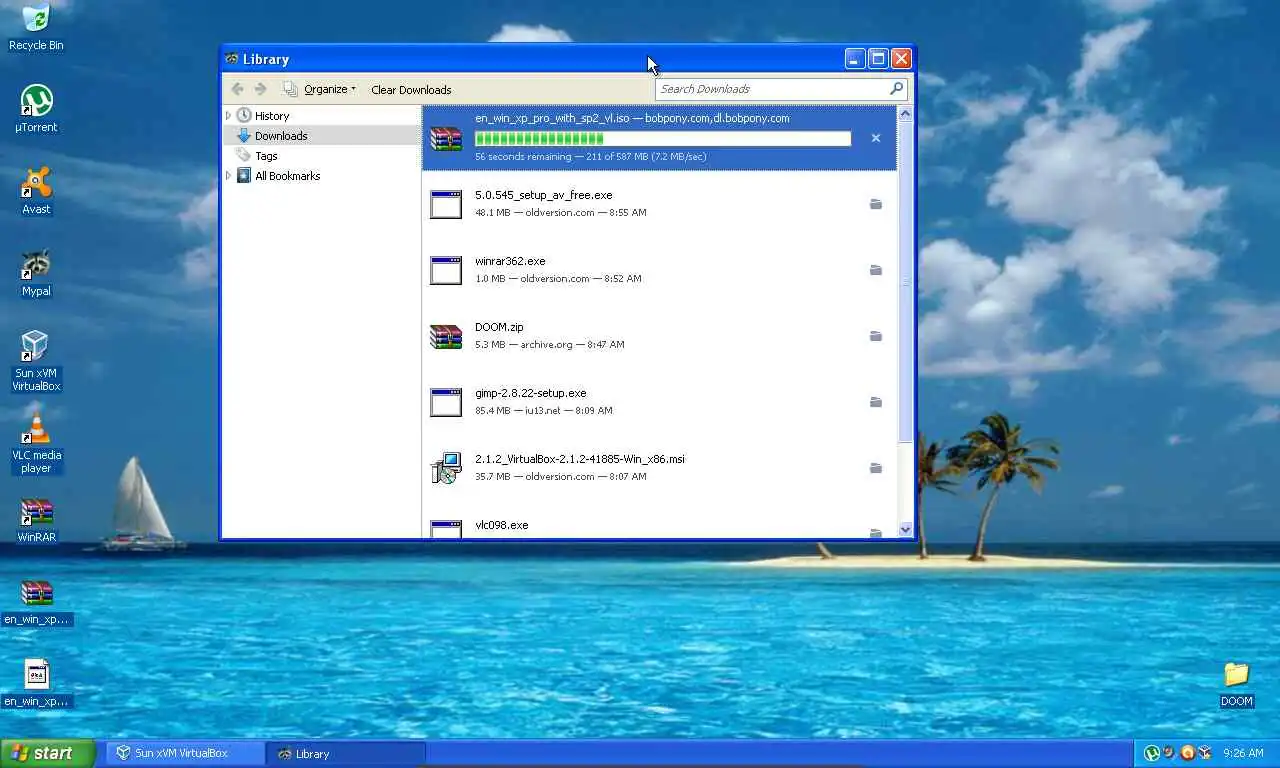1280x768 pixels.
Task: Select the 5.0.545_setup_av_free.exe download name
Action: pos(543,195)
